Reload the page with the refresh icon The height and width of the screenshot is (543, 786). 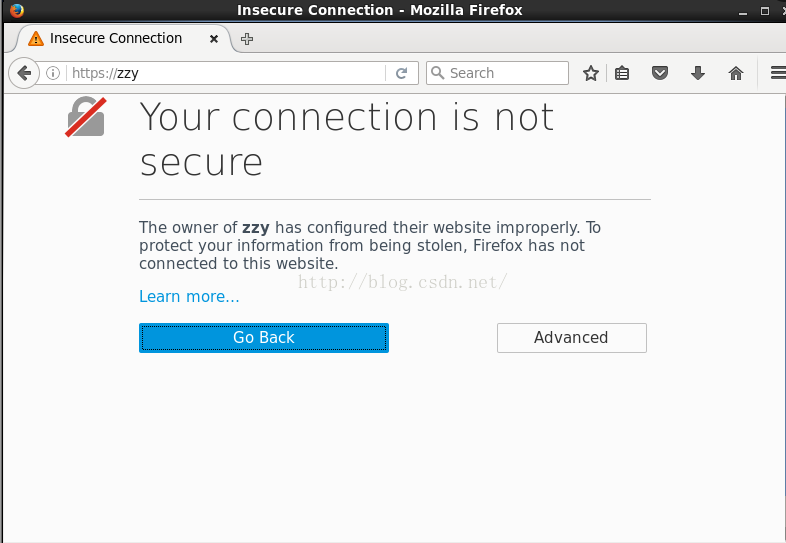[x=401, y=73]
